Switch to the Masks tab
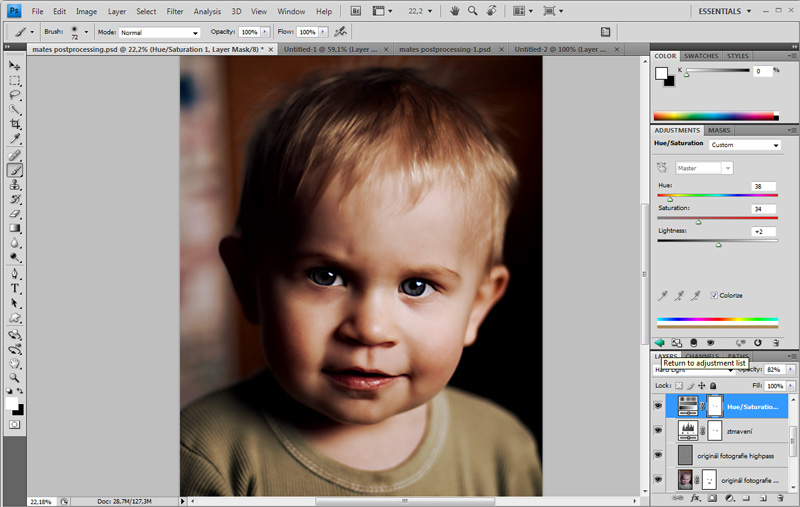 click(719, 130)
